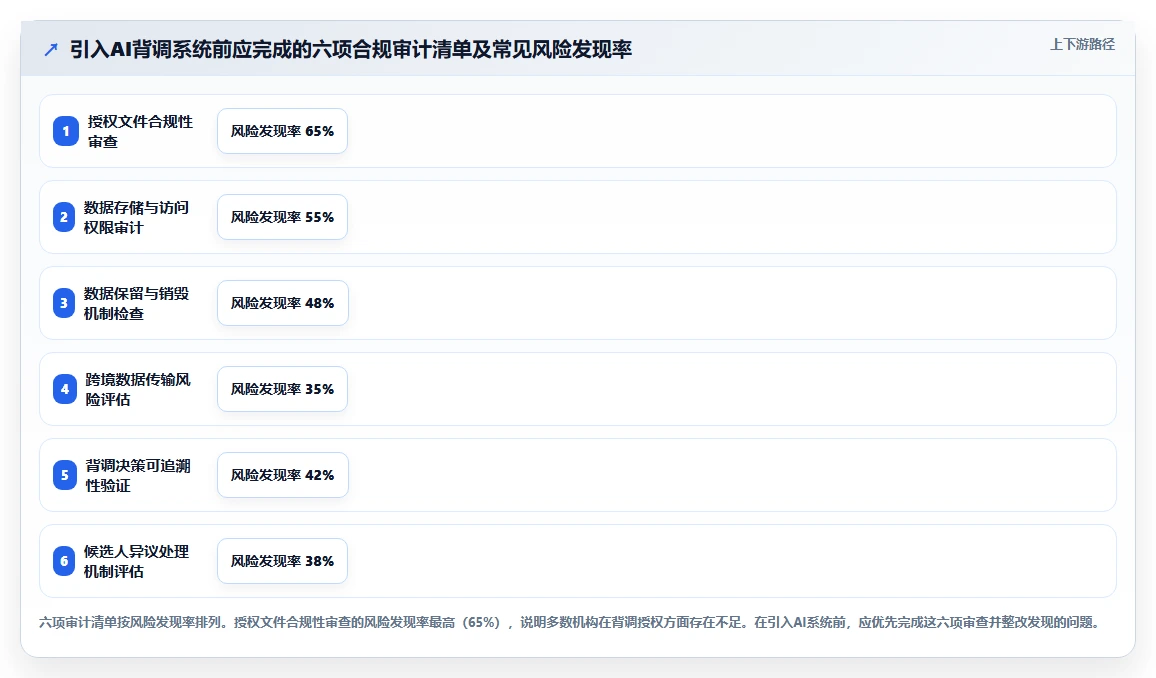Select the number 6 badge

(64, 561)
